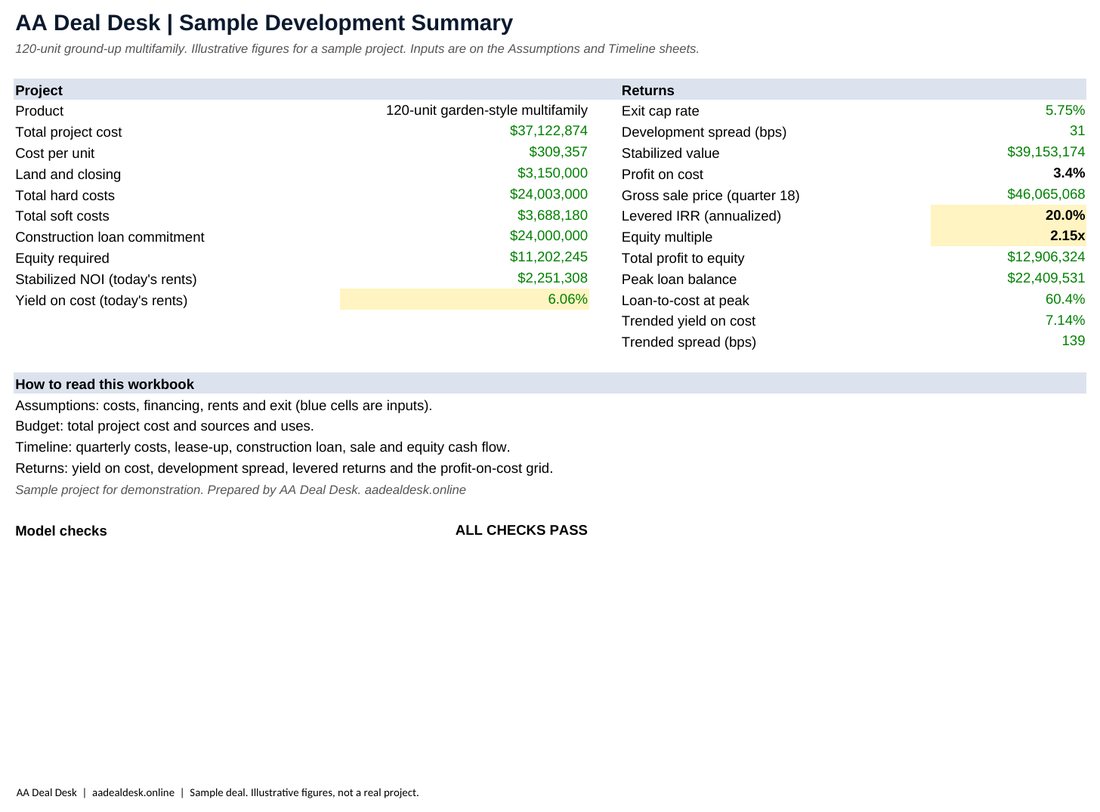Click 'Development spread (bps)' label
Screen dimensions: 1100x812
pos(704,132)
